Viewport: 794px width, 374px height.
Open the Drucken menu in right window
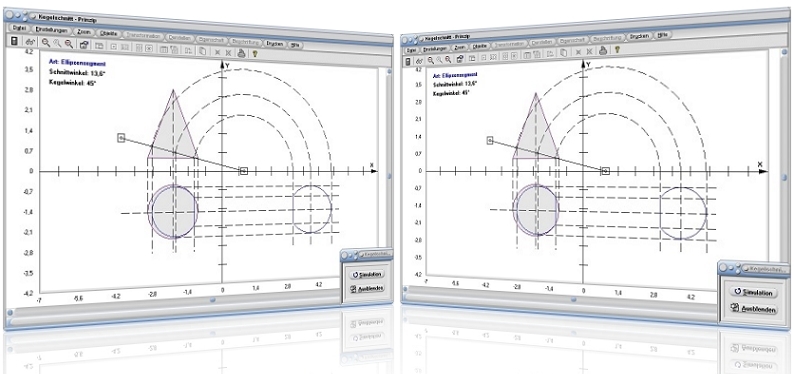pyautogui.click(x=639, y=36)
